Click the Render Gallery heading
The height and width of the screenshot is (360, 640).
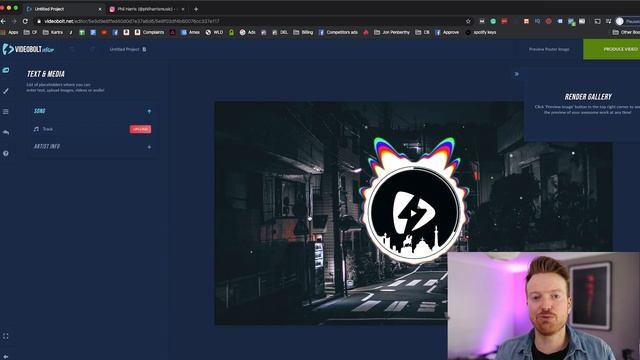tap(588, 97)
